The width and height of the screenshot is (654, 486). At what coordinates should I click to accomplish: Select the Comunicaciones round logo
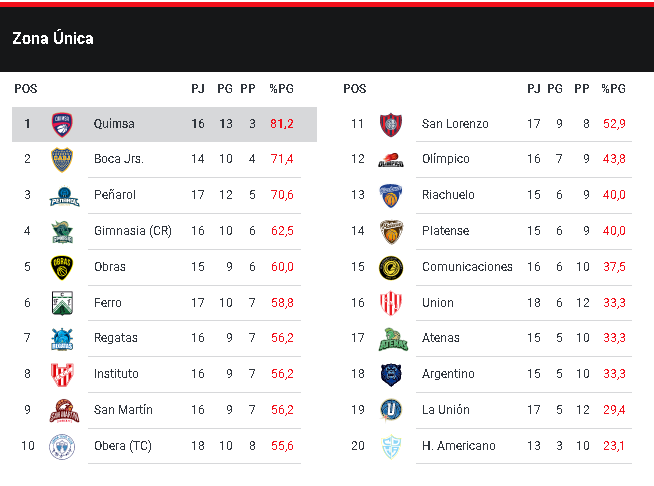[x=390, y=267]
